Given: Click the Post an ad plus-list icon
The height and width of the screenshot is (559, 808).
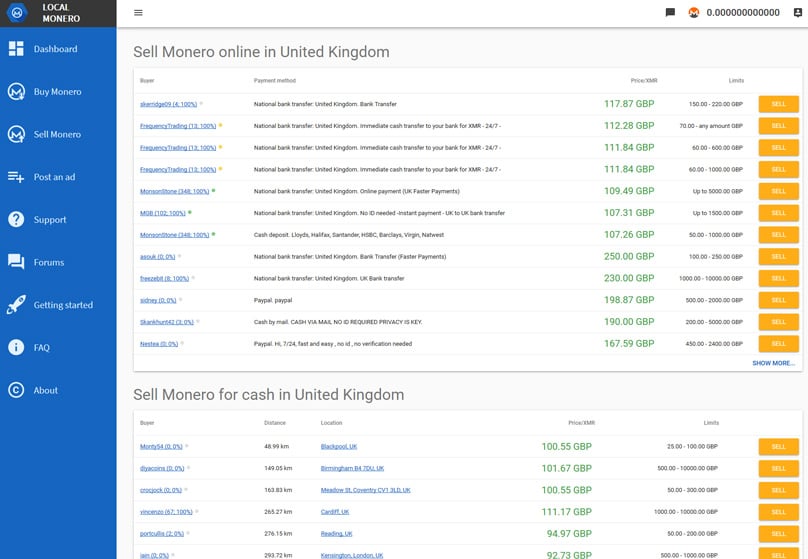Looking at the screenshot, I should pos(16,177).
